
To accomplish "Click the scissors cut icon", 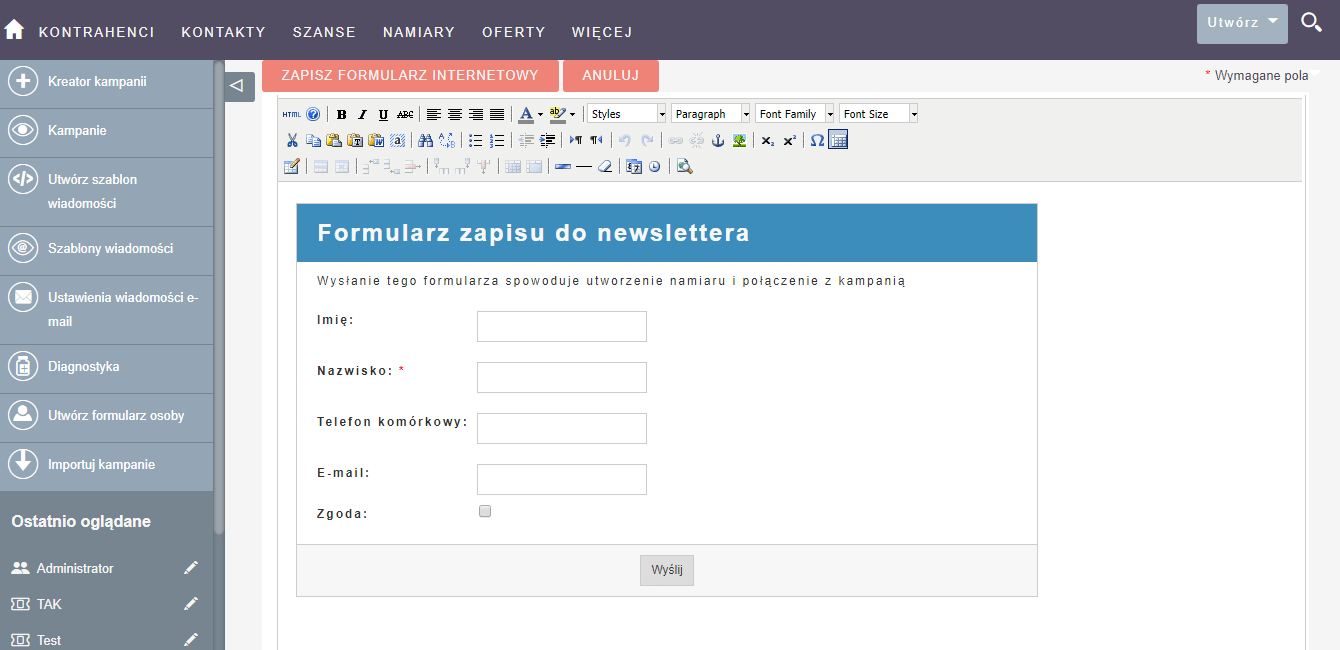I will tap(292, 140).
